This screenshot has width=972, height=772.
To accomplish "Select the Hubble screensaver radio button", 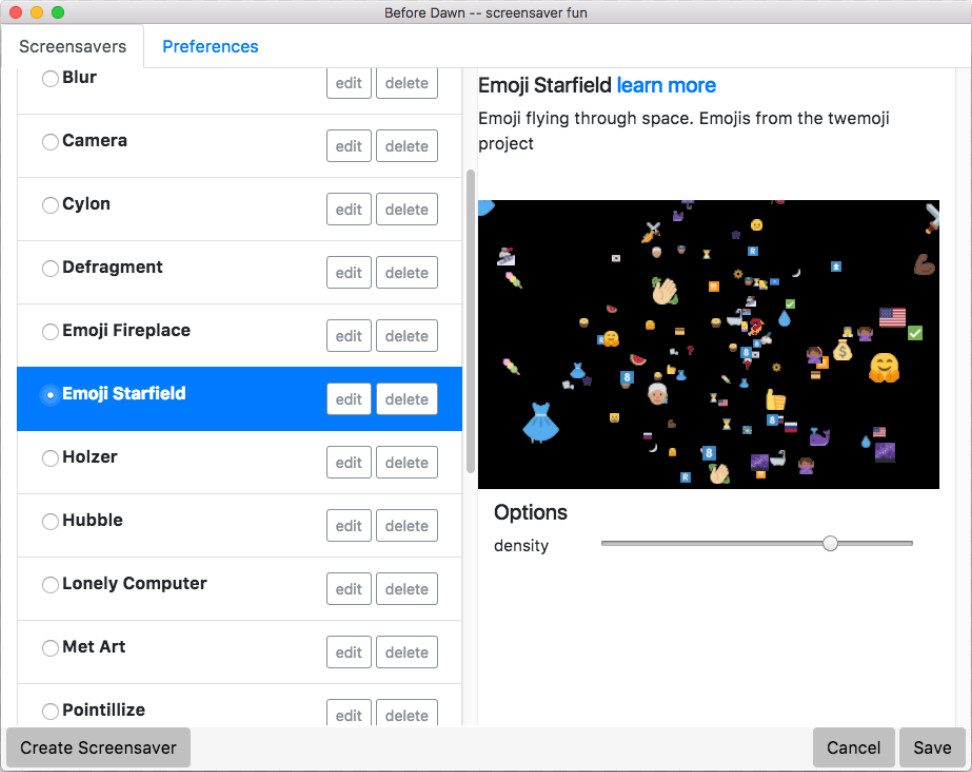I will point(50,521).
